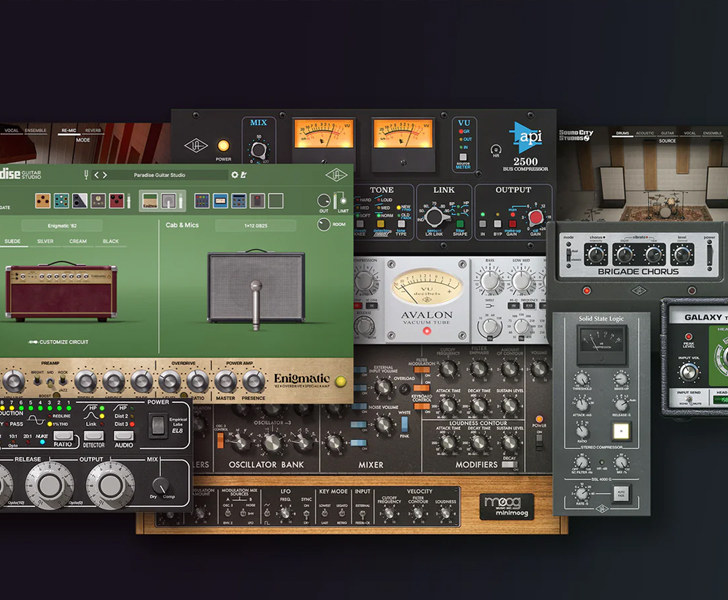728x600 pixels.
Task: Switch to the SILVER amp color tab
Action: pyautogui.click(x=45, y=241)
